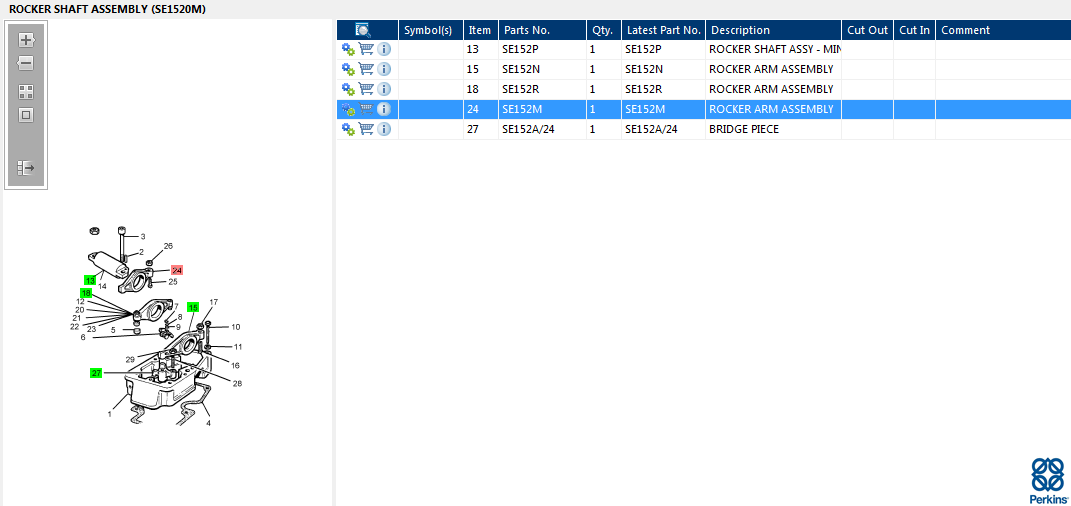Add SE152N to cart
1071x506 pixels.
[366, 69]
